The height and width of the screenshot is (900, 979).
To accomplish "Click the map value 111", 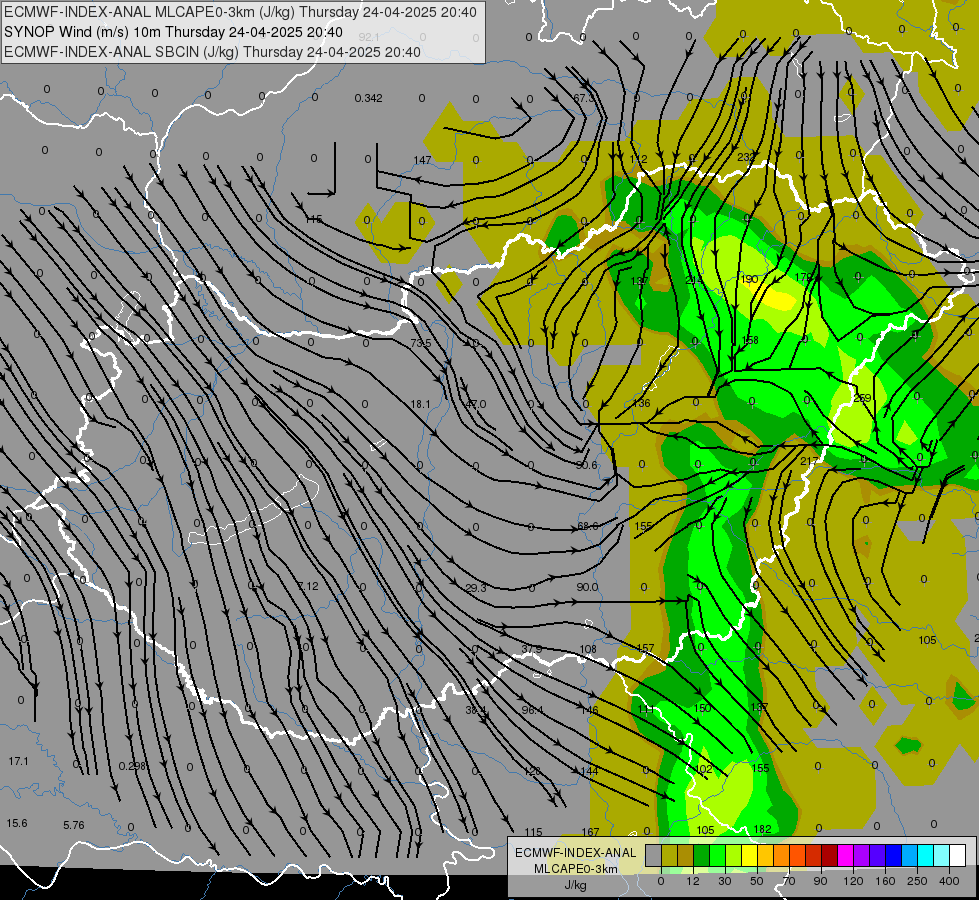I will [646, 709].
